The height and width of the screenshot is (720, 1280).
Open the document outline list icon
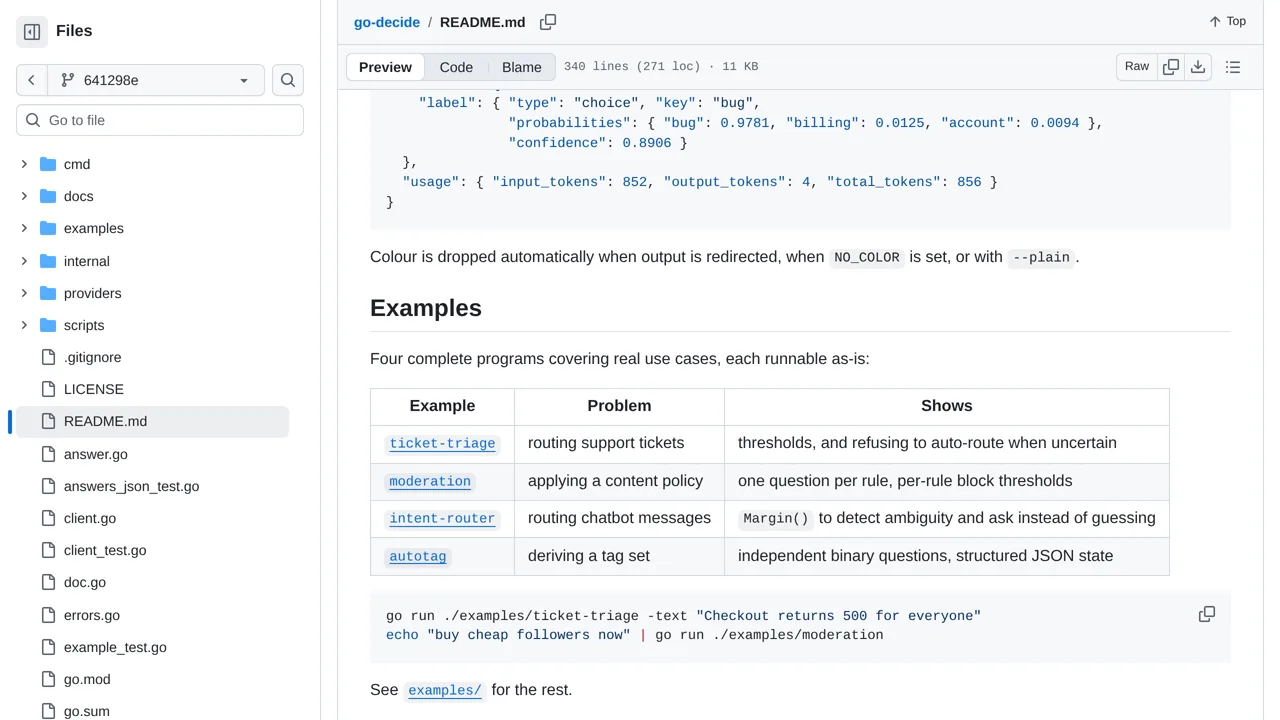[x=1233, y=67]
